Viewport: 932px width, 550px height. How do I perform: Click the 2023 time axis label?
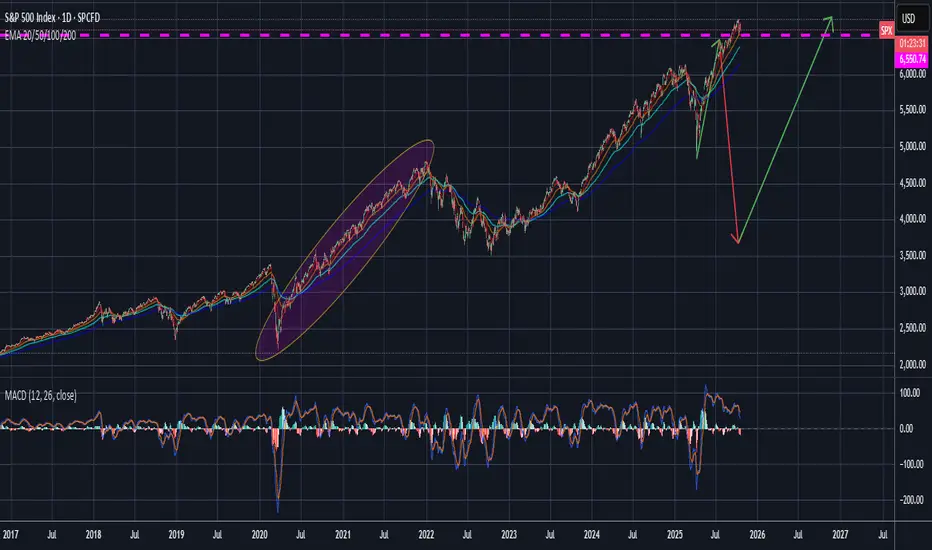(509, 535)
